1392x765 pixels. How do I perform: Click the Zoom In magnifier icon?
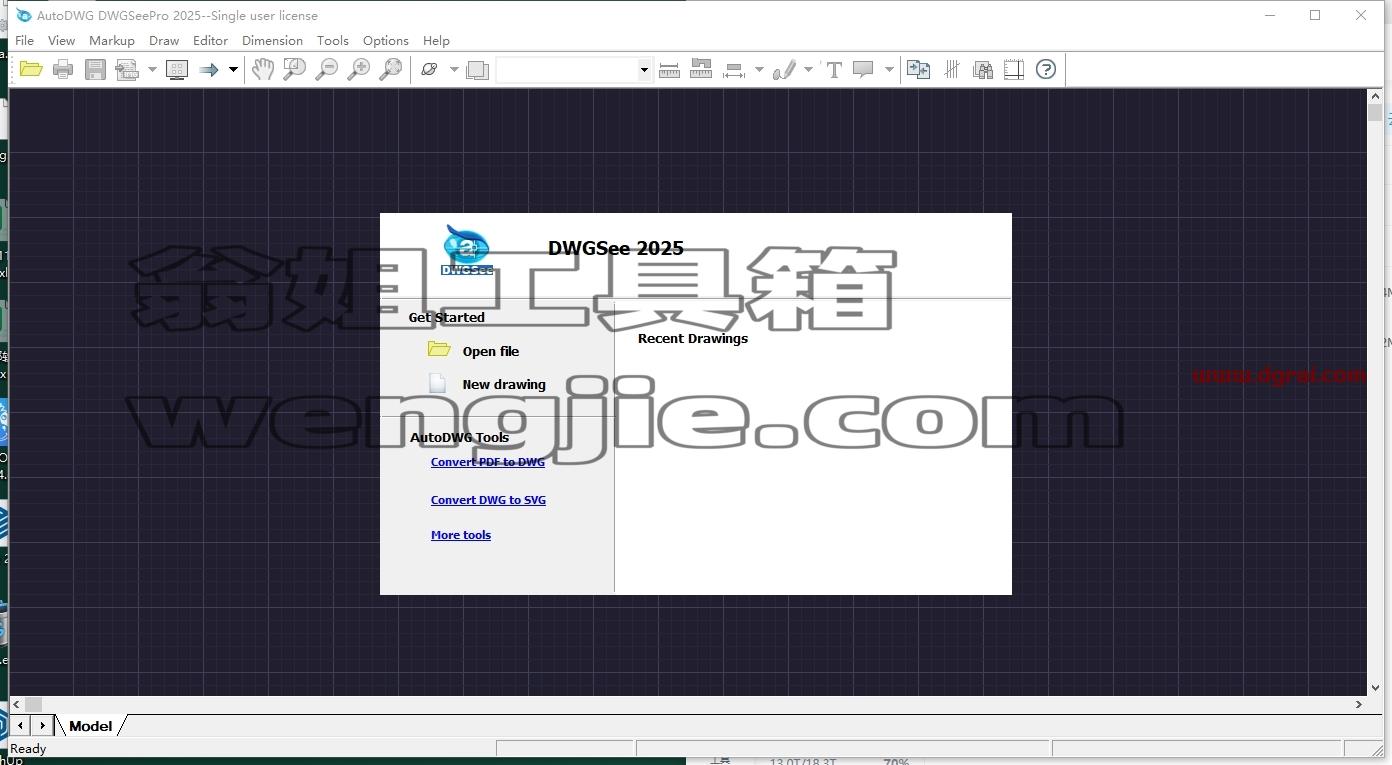point(358,69)
